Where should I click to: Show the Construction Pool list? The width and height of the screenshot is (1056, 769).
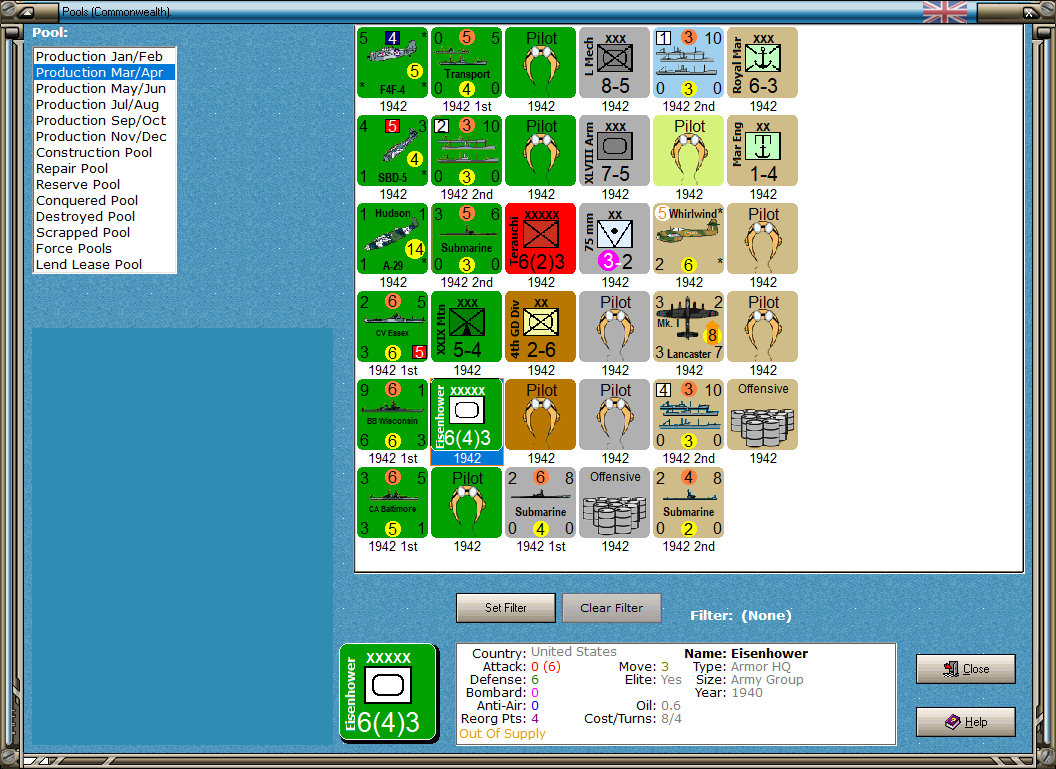coord(104,152)
